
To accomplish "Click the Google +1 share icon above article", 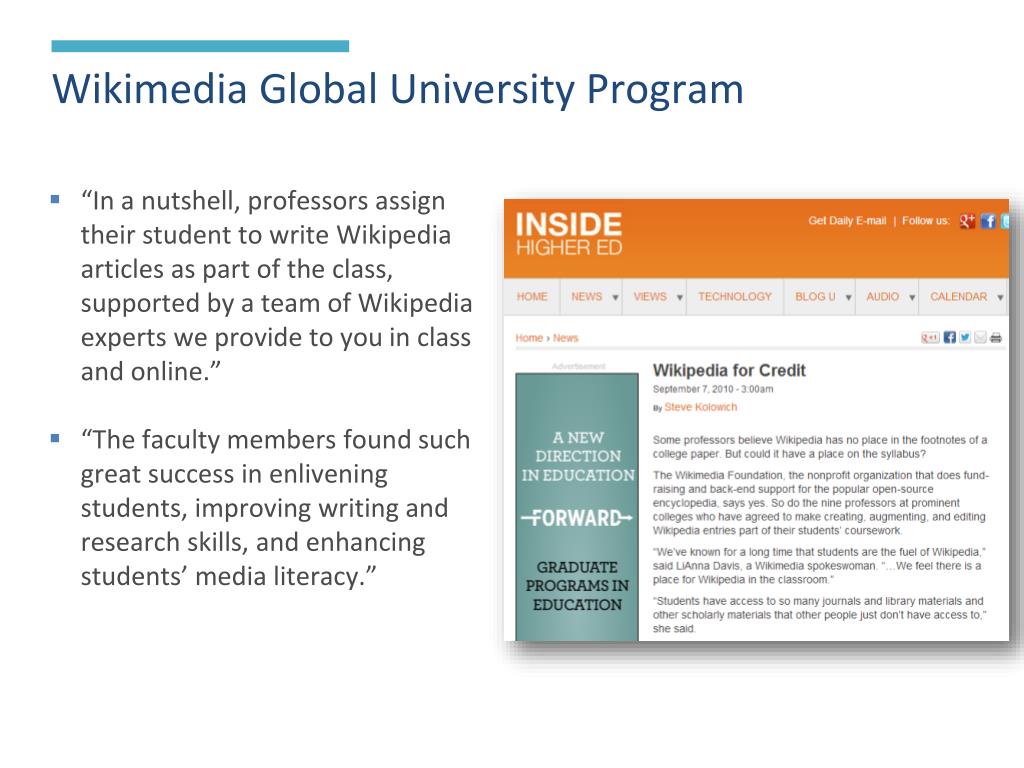I will 930,338.
